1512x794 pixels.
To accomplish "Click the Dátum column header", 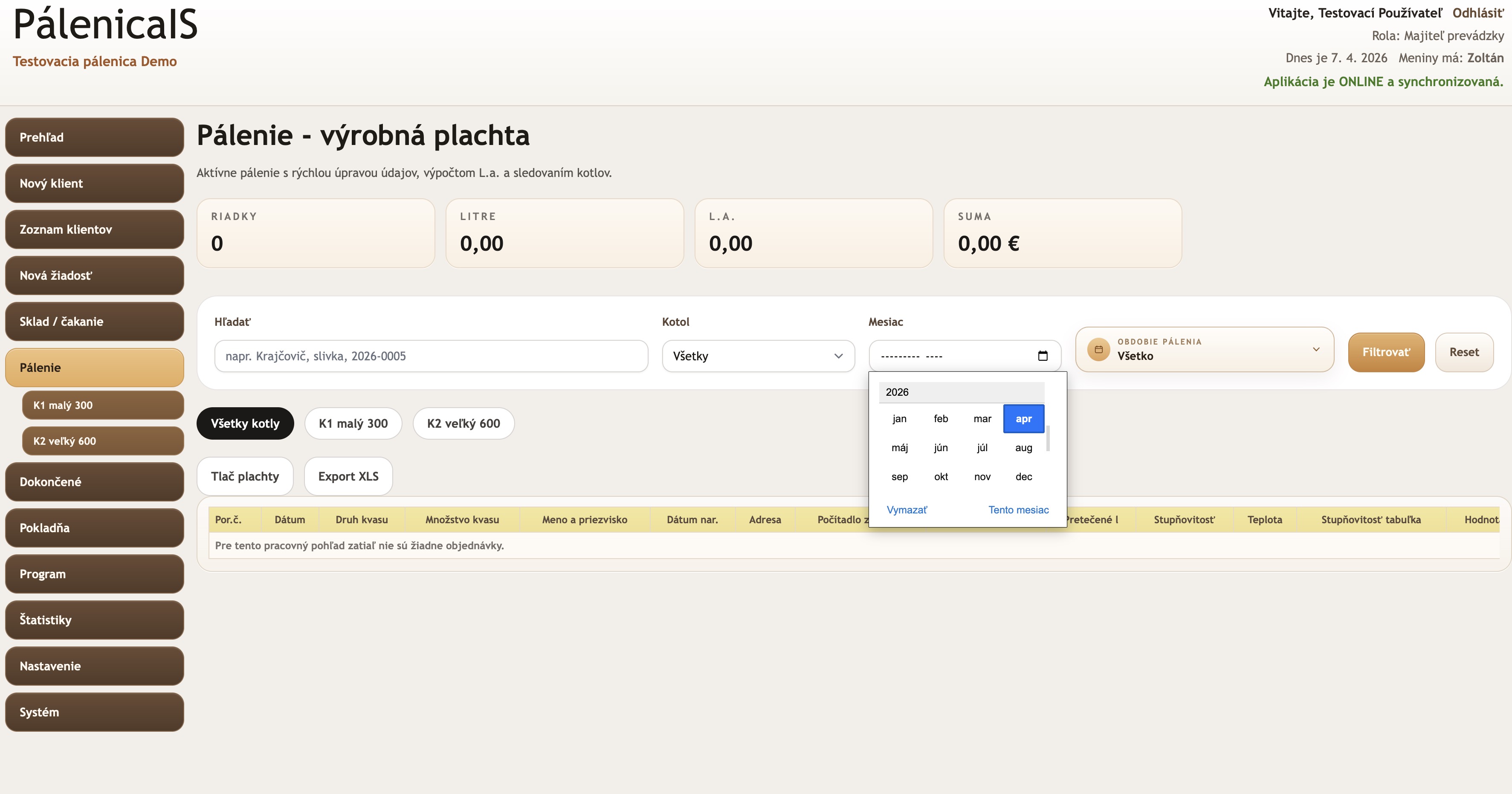I will pos(290,519).
